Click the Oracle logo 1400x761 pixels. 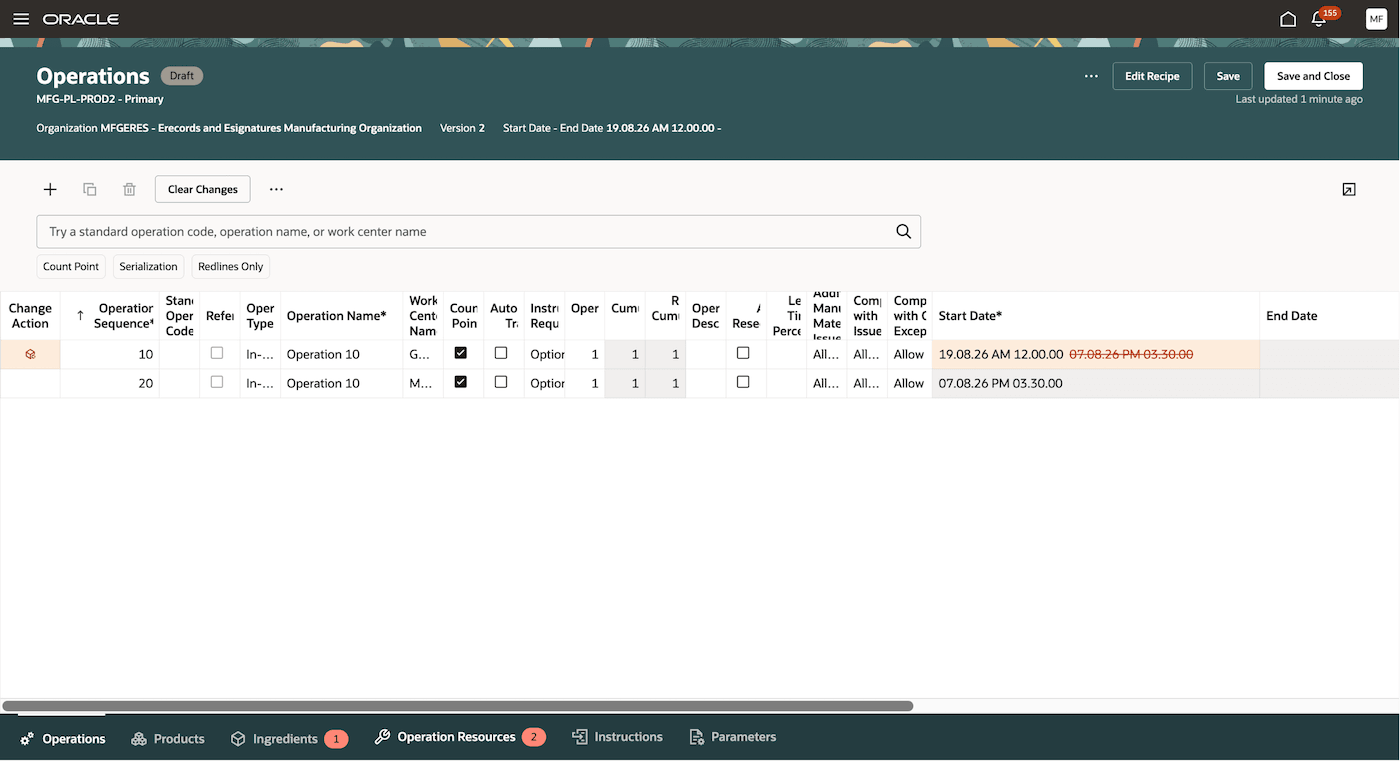coord(81,19)
